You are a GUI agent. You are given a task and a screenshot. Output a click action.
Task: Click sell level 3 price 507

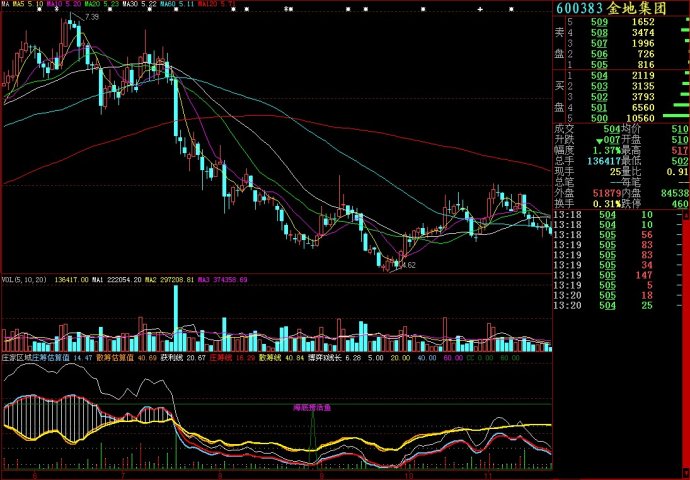[x=599, y=43]
